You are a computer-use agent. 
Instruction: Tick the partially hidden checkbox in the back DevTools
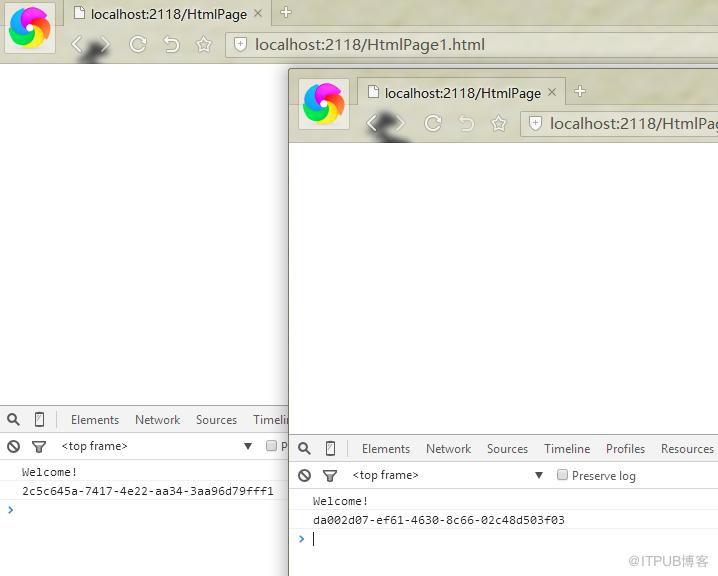[x=271, y=446]
